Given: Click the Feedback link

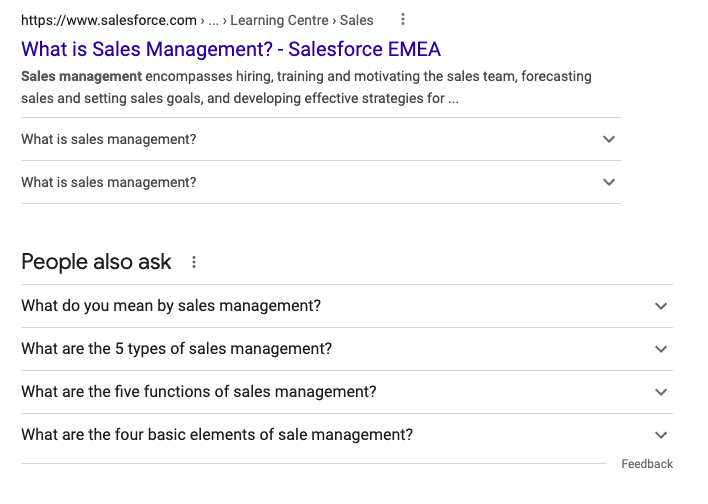Looking at the screenshot, I should tap(647, 464).
